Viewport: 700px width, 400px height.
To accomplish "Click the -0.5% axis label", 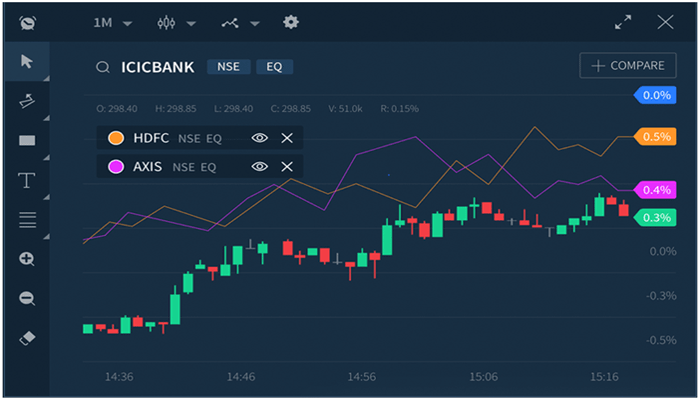I will (x=661, y=341).
